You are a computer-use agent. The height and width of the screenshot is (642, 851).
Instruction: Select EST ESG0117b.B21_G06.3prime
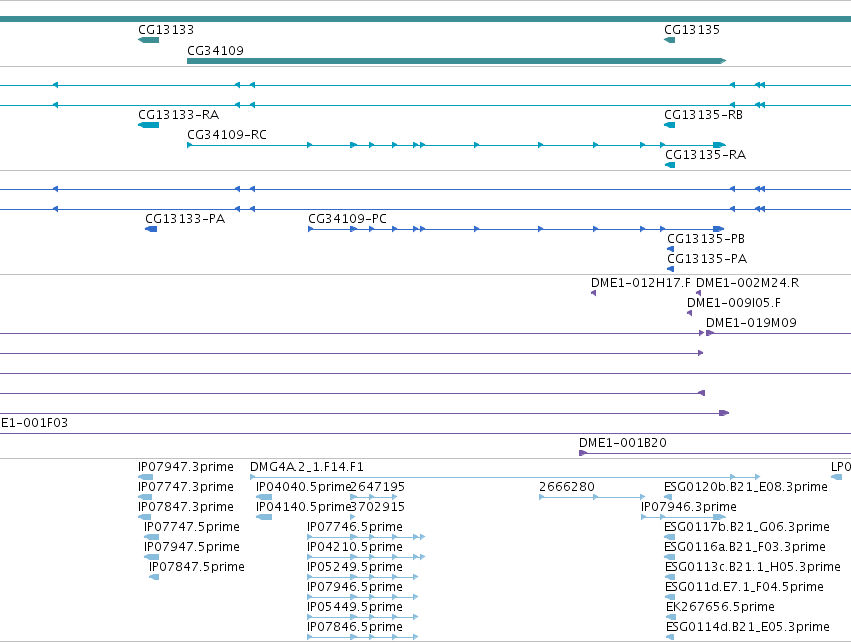pos(747,527)
